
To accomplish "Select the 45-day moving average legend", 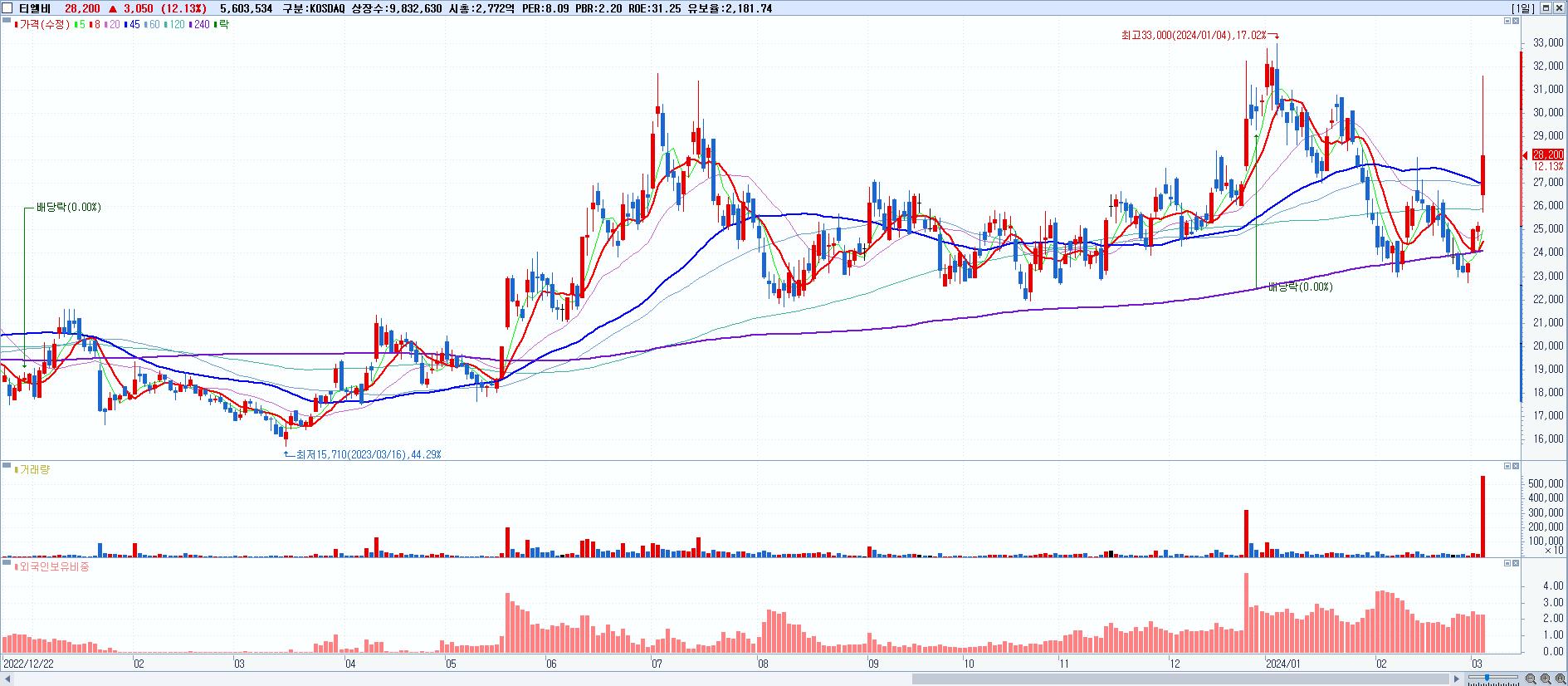I will click(132, 25).
